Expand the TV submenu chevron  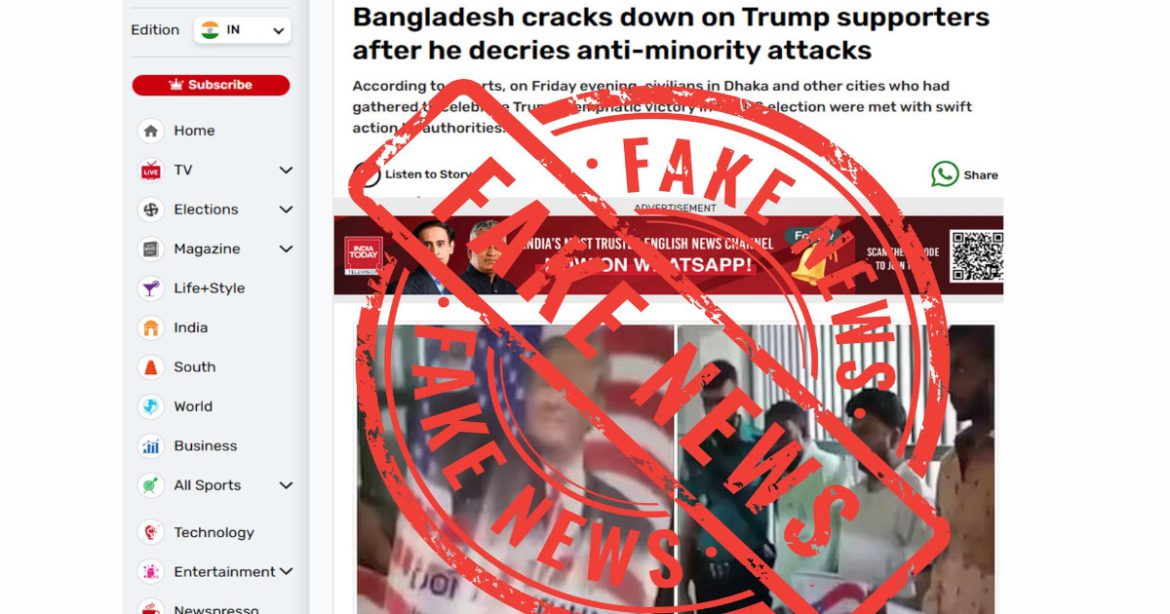[286, 170]
